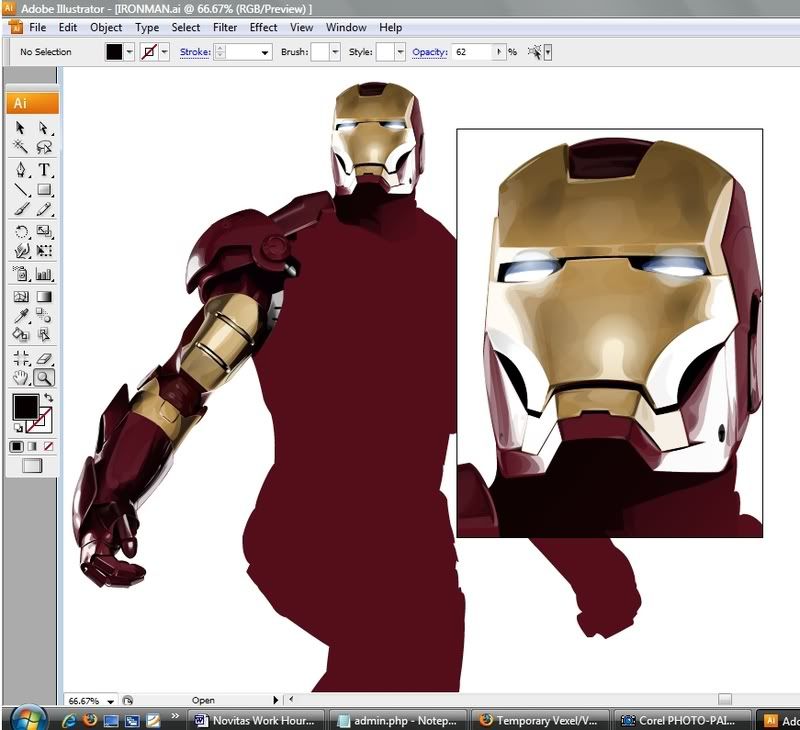Select the Column Graph tool
Viewport: 800px width, 730px height.
click(44, 274)
